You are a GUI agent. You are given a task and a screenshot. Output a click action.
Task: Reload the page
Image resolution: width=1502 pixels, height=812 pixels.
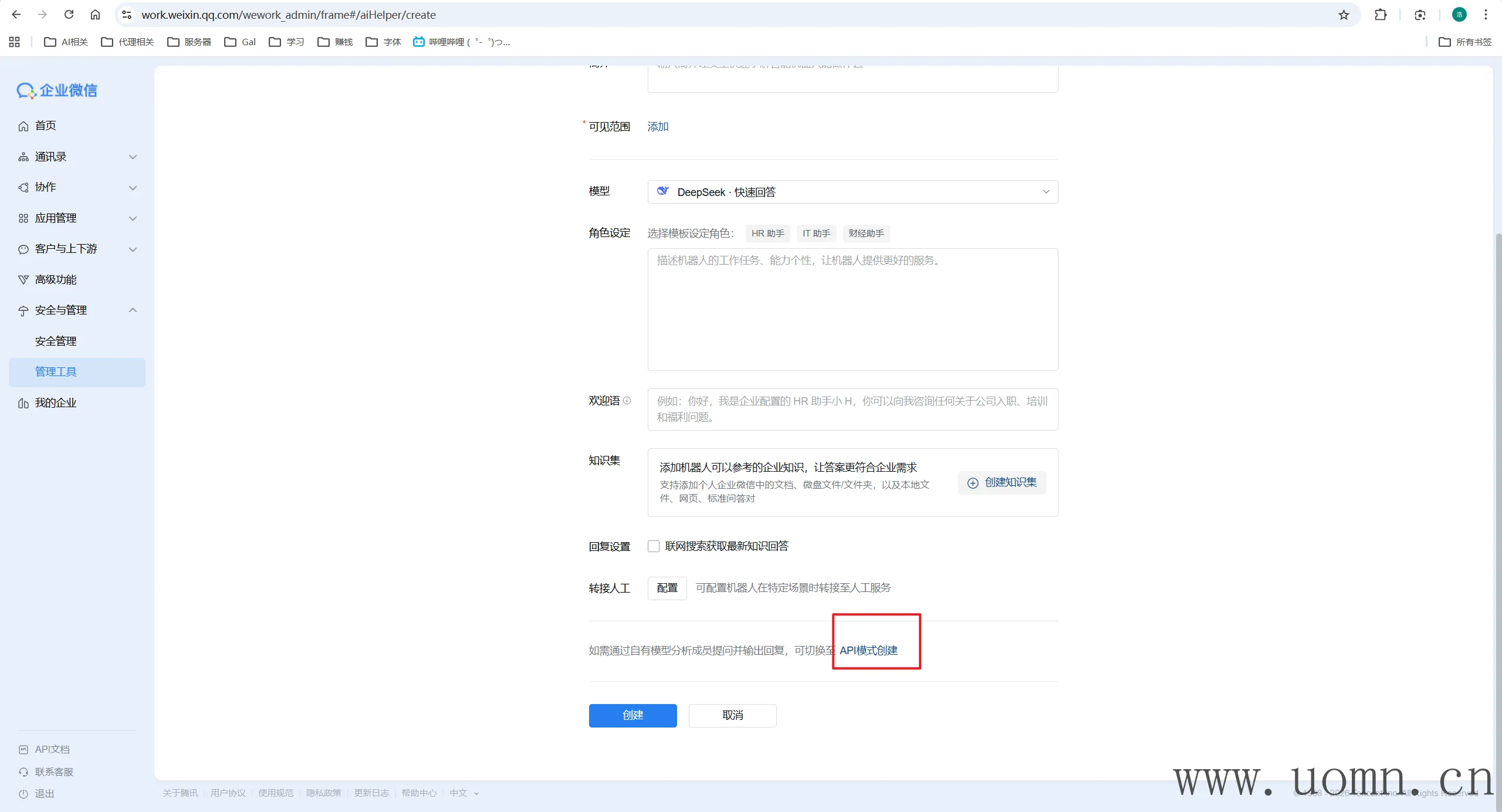point(69,15)
